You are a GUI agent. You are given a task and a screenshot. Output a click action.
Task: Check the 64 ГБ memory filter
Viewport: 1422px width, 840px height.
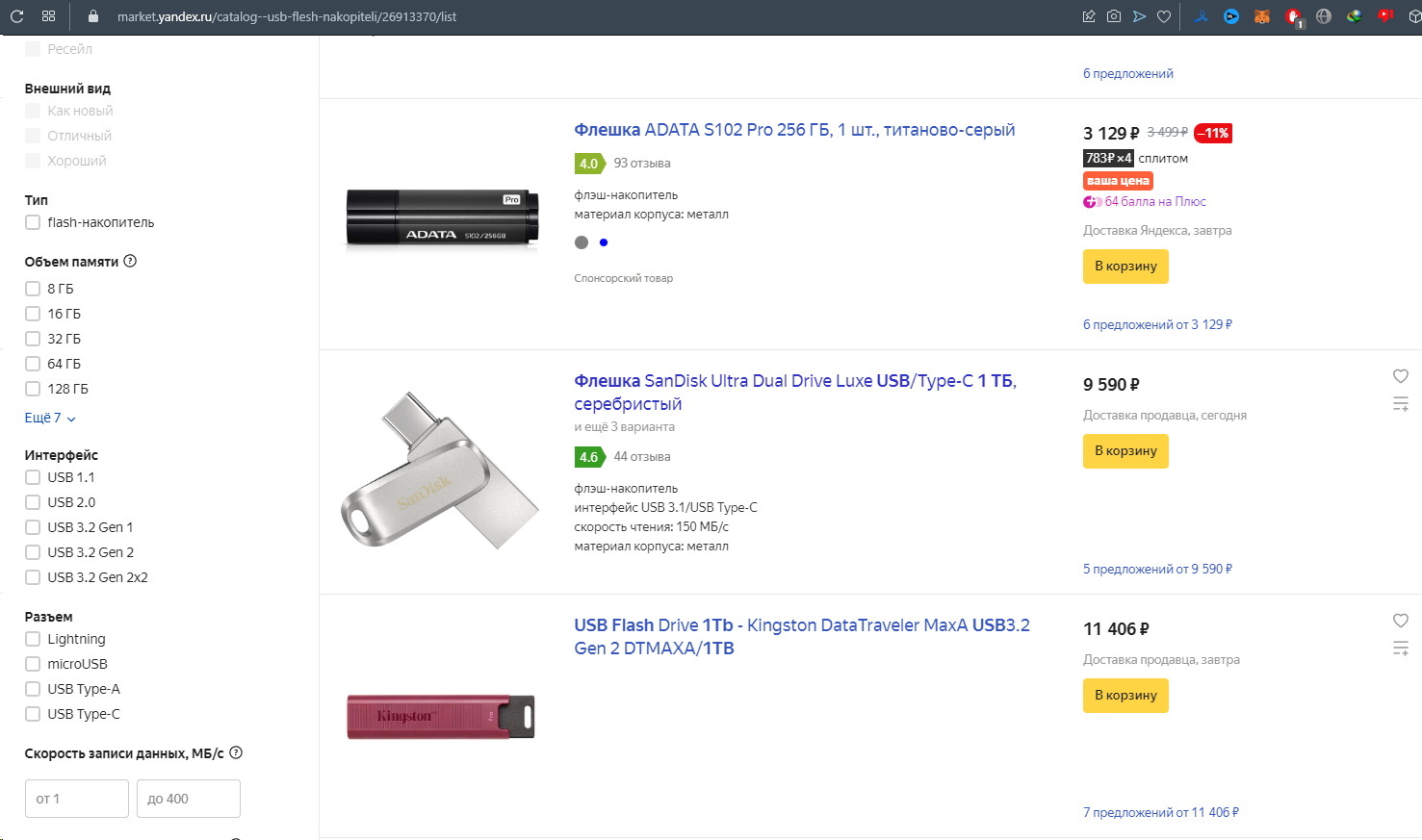33,364
